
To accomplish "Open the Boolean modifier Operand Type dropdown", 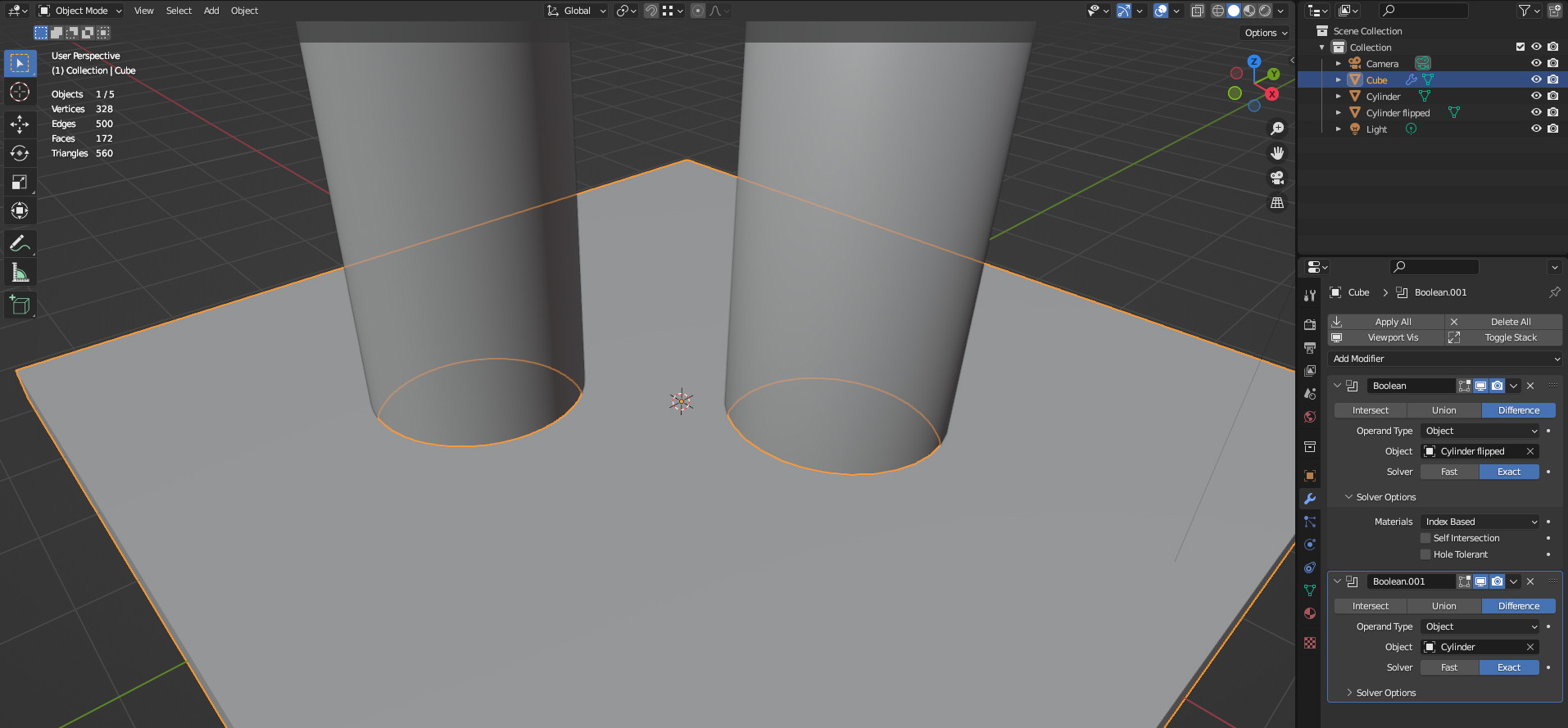I will (1481, 431).
